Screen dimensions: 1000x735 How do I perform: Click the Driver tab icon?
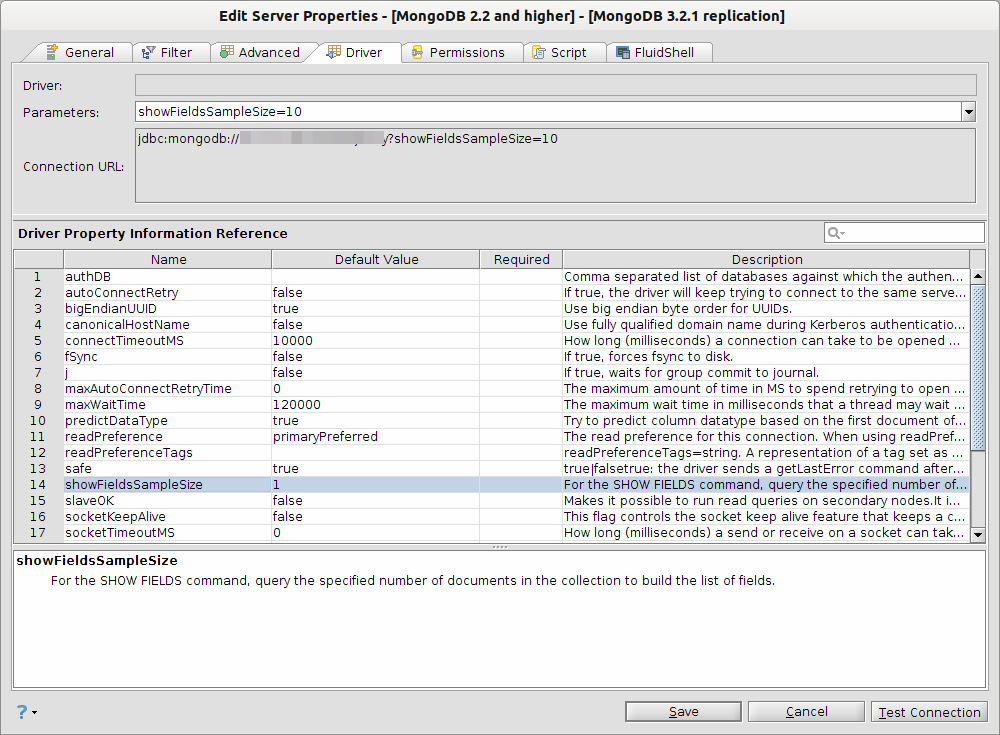pos(333,52)
